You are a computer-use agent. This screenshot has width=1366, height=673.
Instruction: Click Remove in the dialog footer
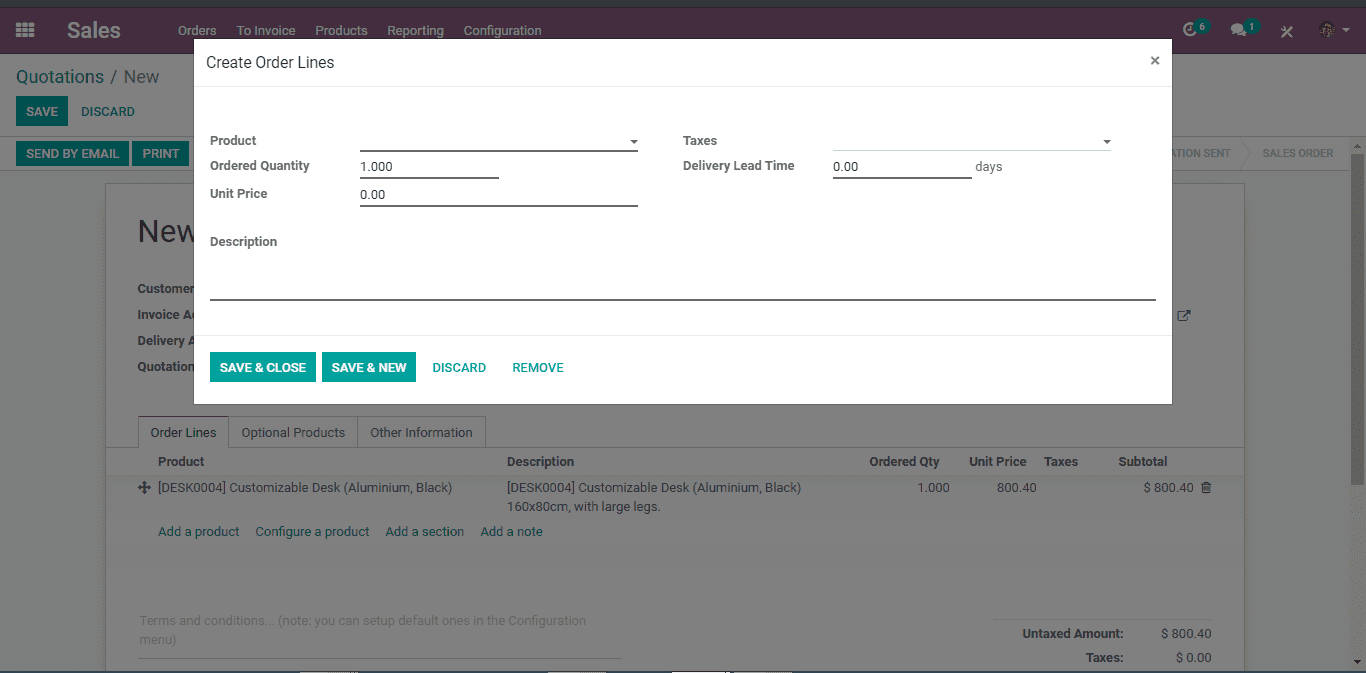(x=538, y=367)
